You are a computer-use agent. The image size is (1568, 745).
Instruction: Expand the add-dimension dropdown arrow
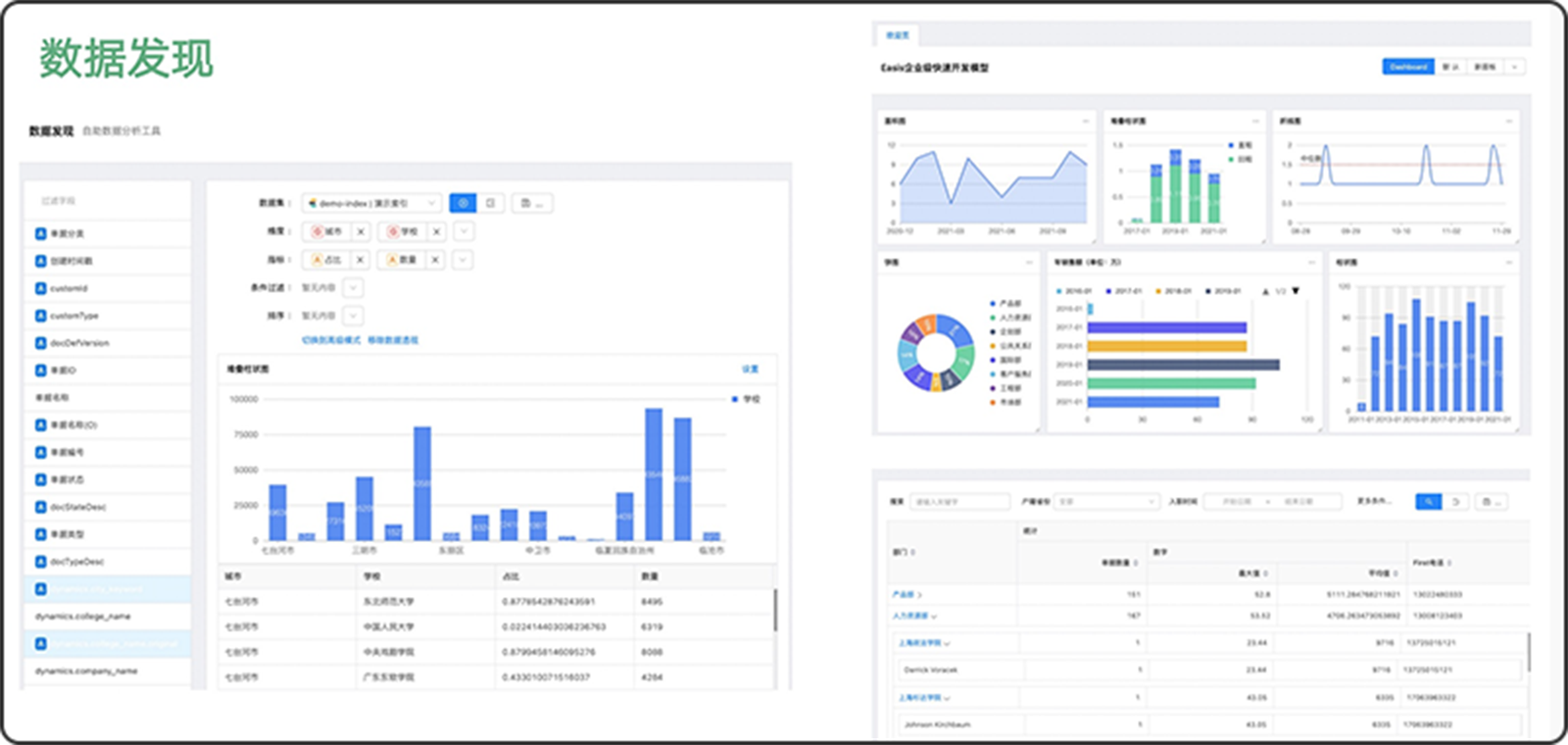pos(464,232)
